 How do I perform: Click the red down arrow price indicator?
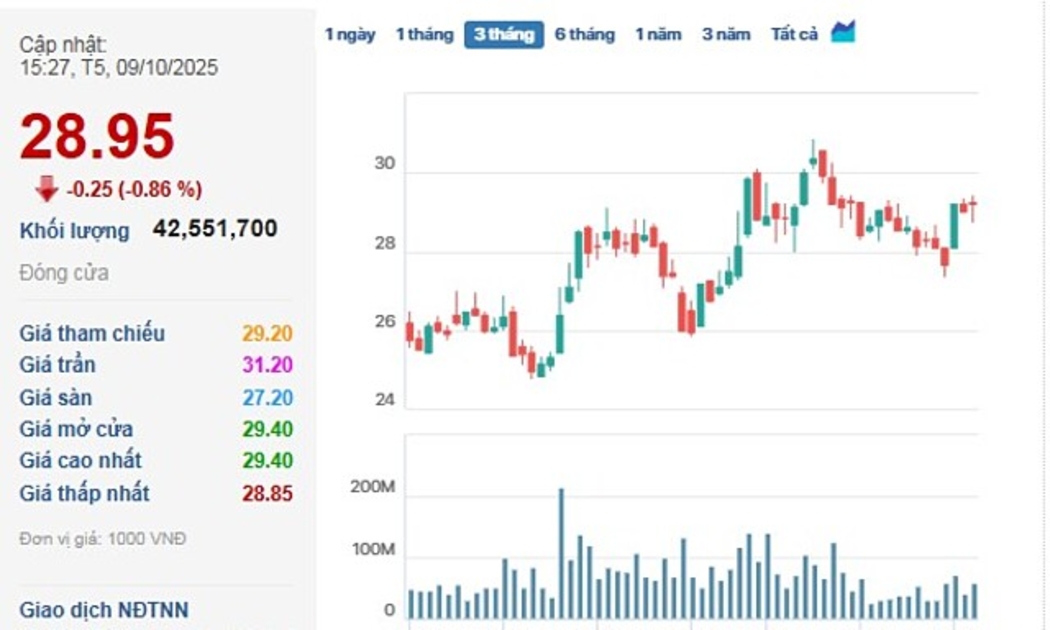click(46, 189)
